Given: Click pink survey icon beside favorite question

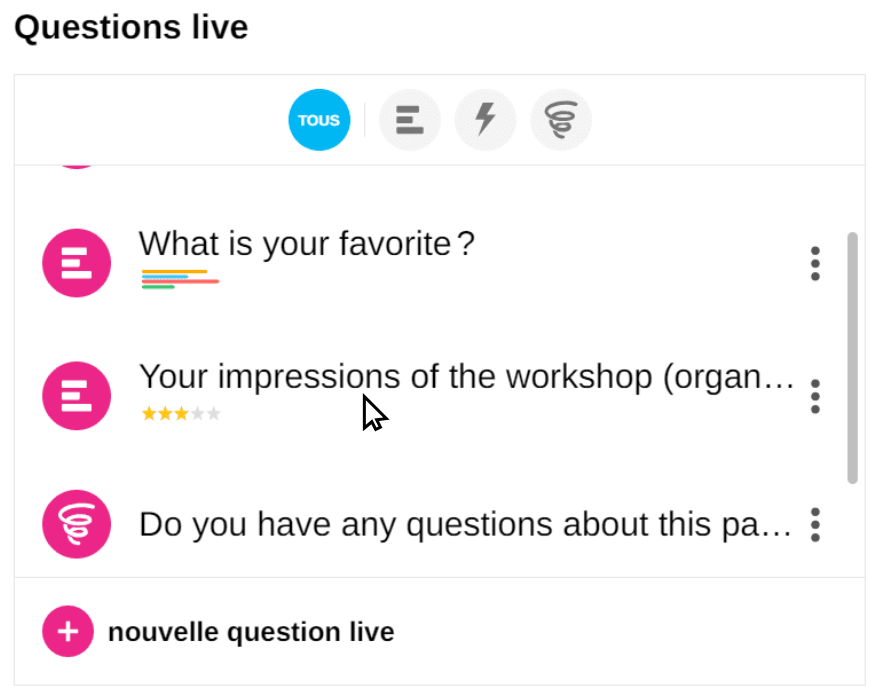Looking at the screenshot, I should coord(76,263).
